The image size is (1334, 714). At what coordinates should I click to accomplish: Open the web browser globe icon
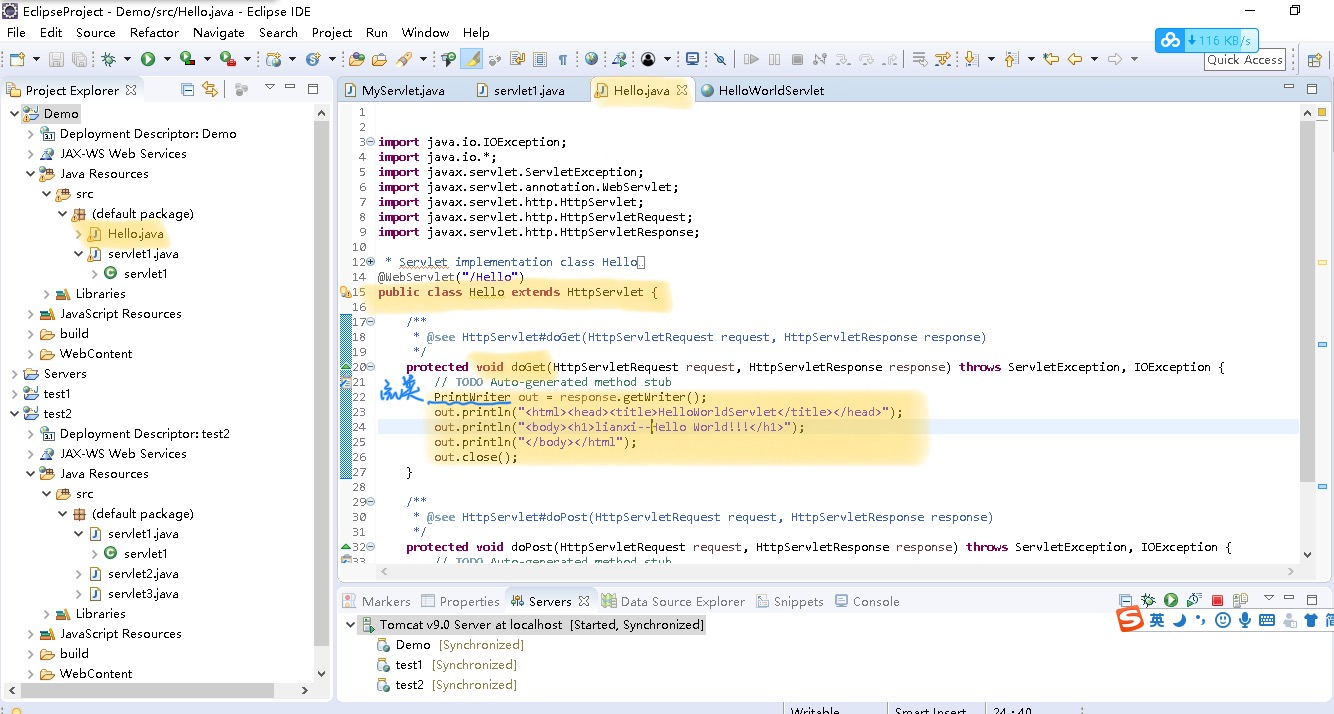[591, 58]
